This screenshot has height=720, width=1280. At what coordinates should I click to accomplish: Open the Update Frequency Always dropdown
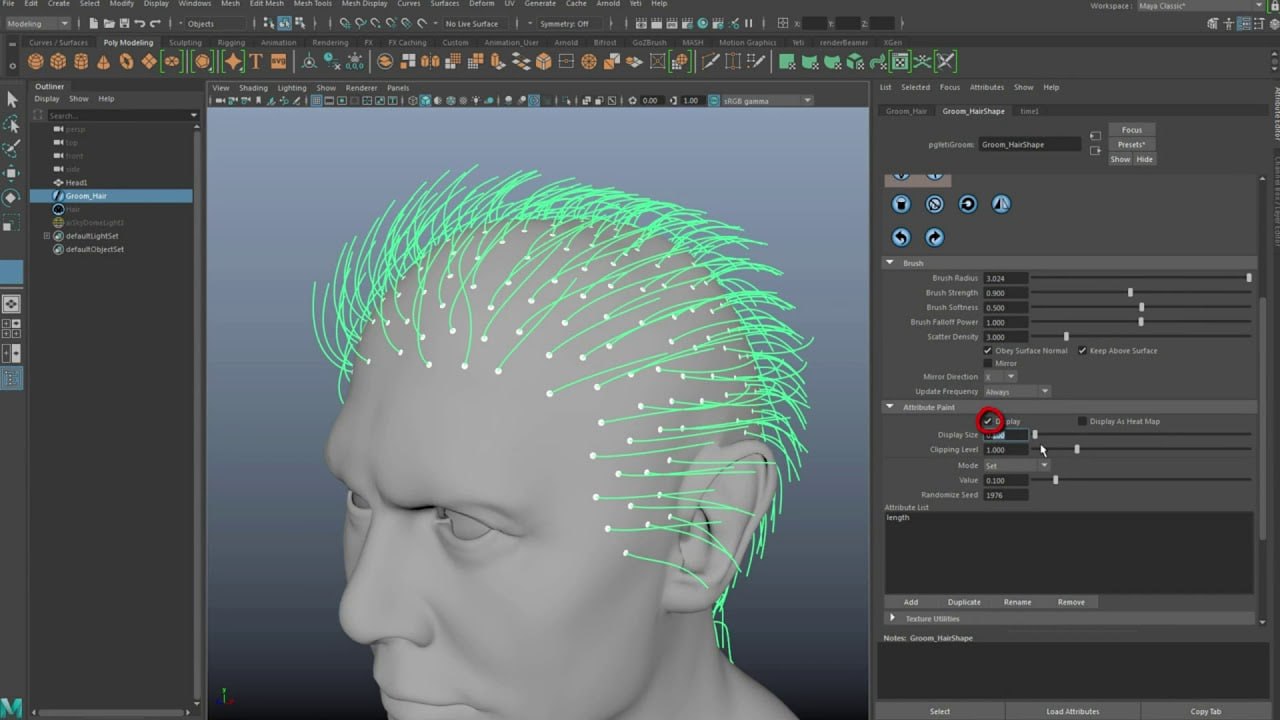tap(1017, 392)
